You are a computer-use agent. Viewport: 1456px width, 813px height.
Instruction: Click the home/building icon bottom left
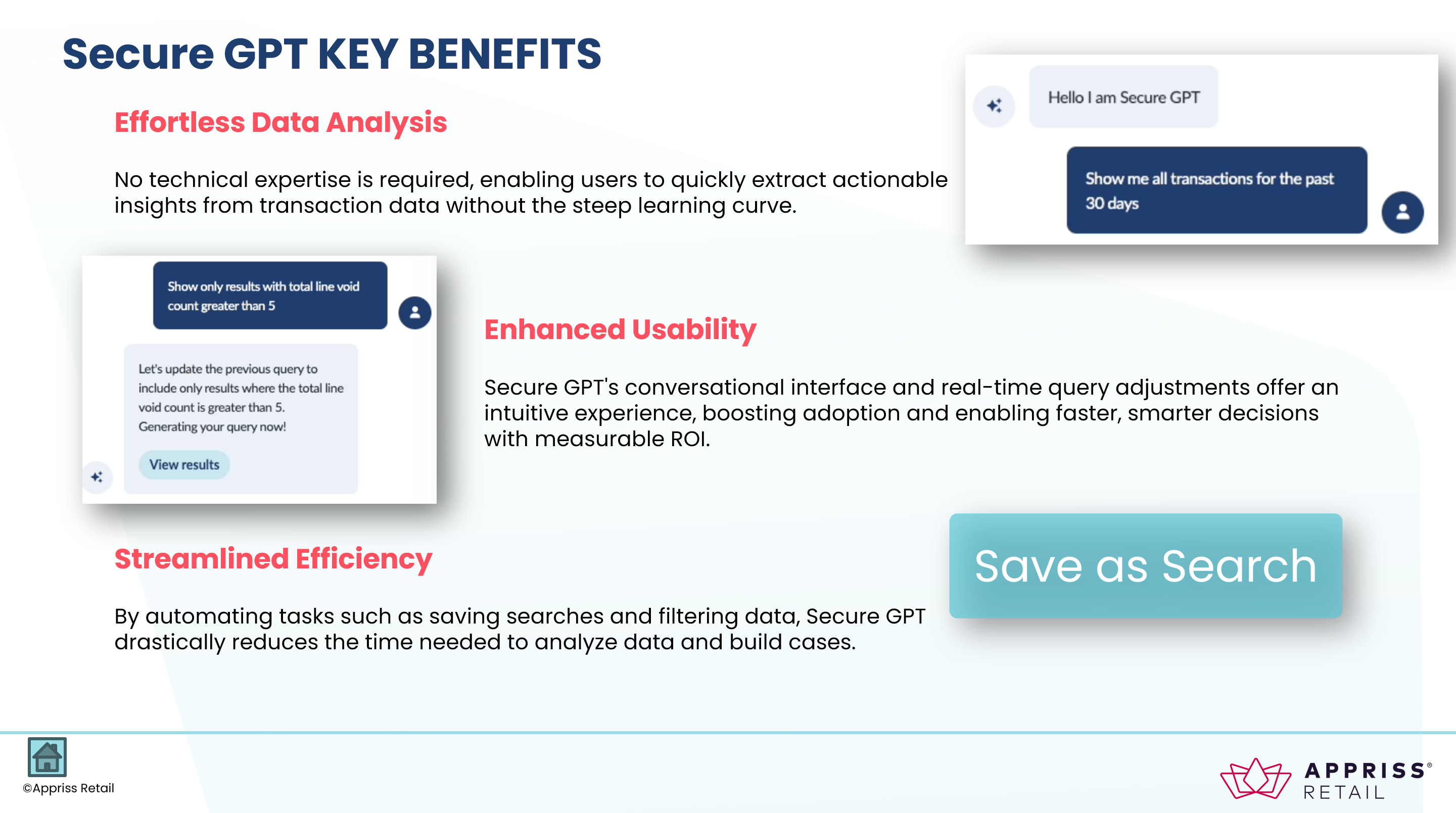pyautogui.click(x=46, y=758)
